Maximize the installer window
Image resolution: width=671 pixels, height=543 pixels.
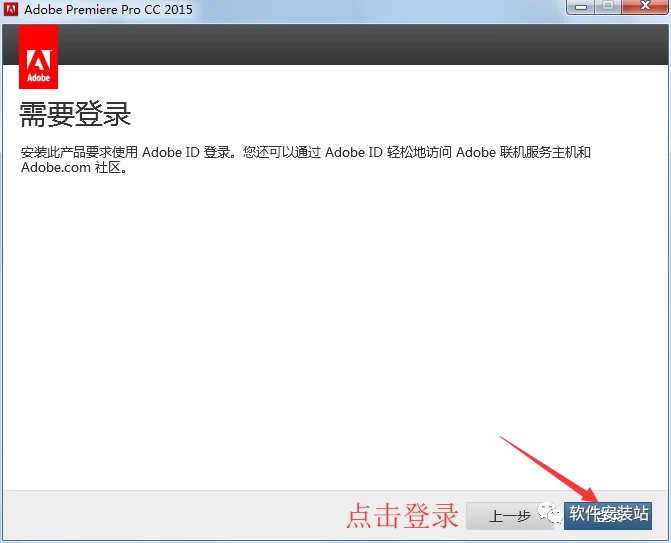click(608, 7)
